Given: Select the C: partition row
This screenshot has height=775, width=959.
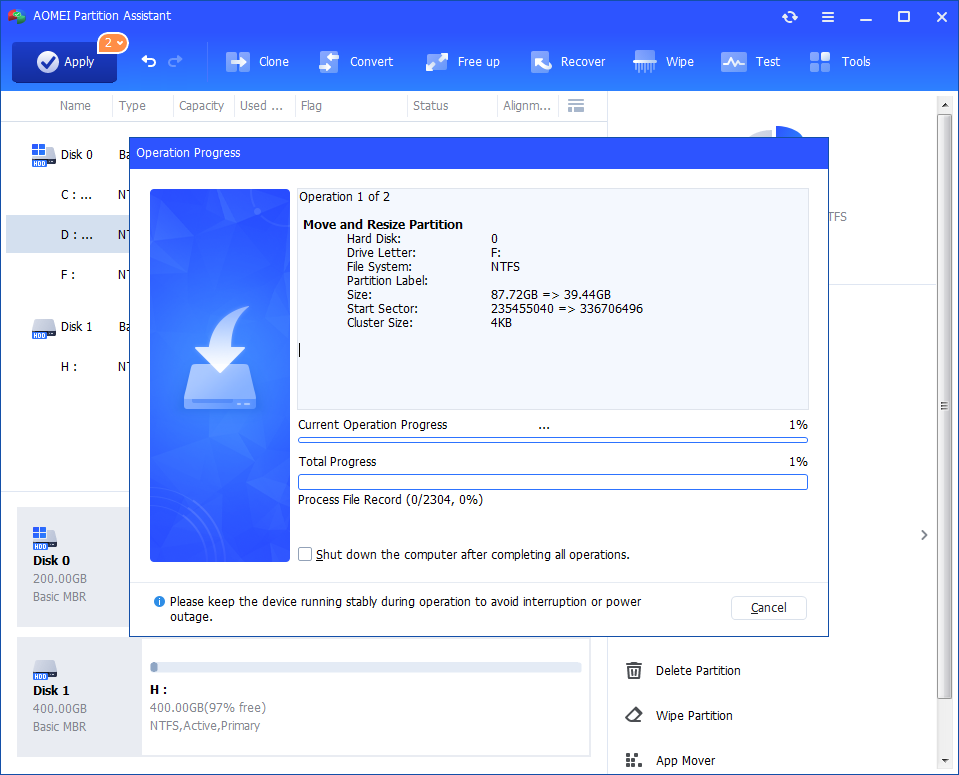Looking at the screenshot, I should (67, 195).
